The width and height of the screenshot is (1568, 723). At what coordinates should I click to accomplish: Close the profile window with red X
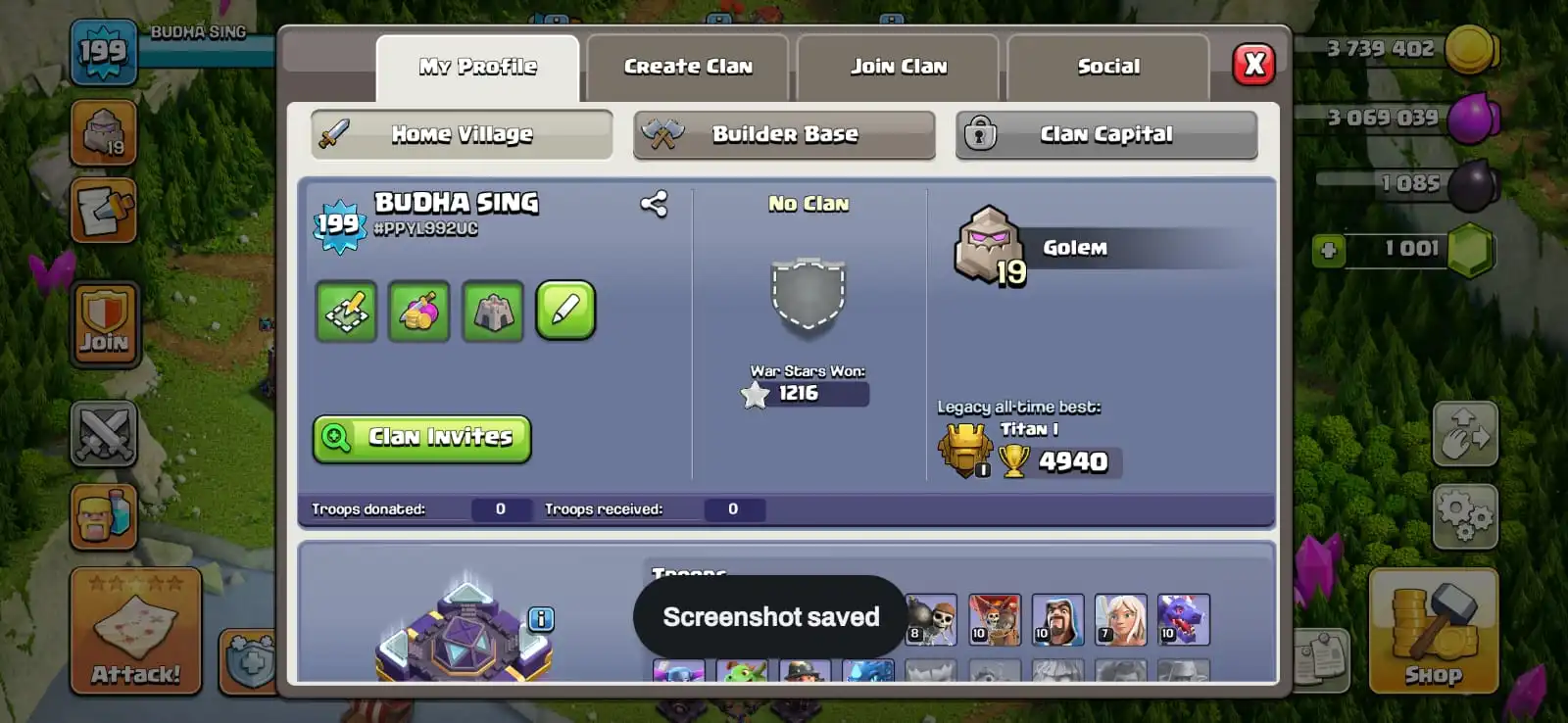pos(1253,65)
